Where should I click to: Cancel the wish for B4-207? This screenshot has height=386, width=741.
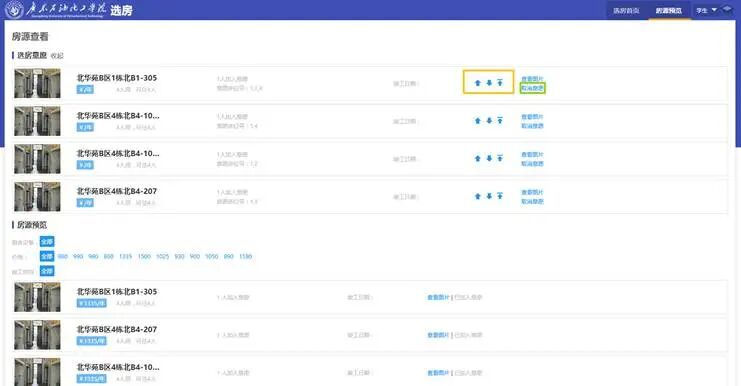pyautogui.click(x=532, y=202)
